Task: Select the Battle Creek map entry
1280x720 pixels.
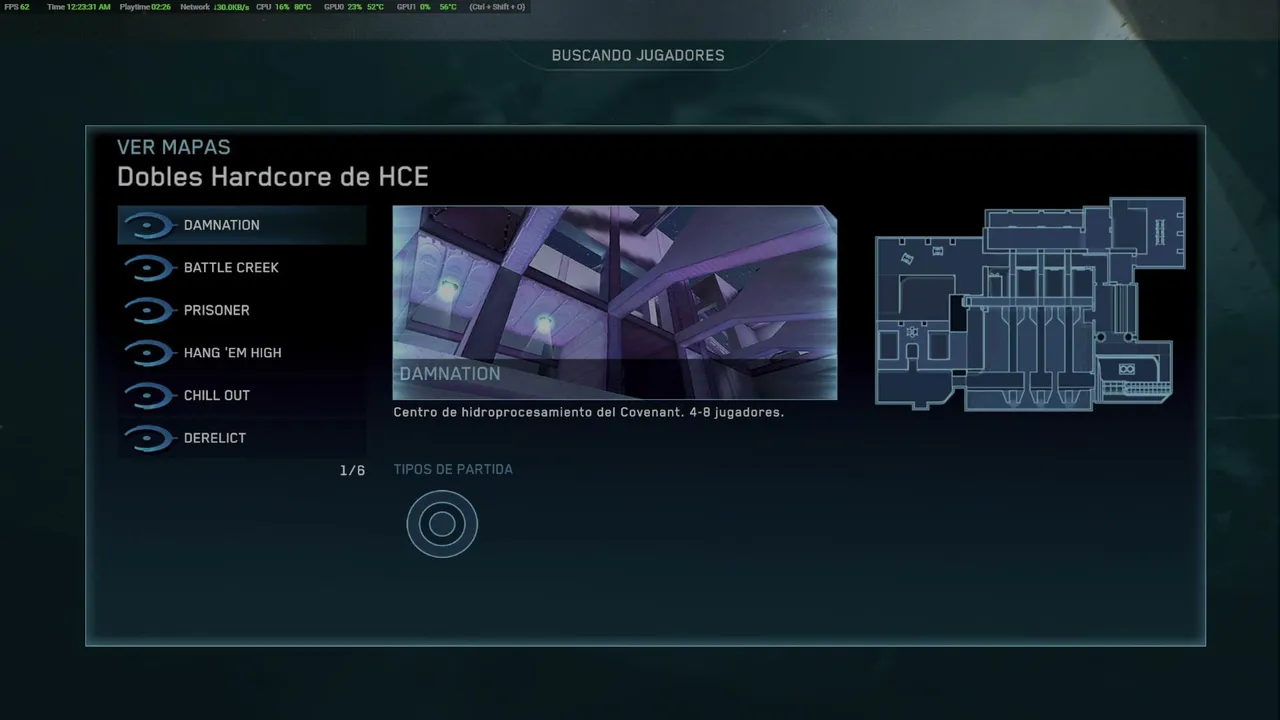Action: coord(242,268)
